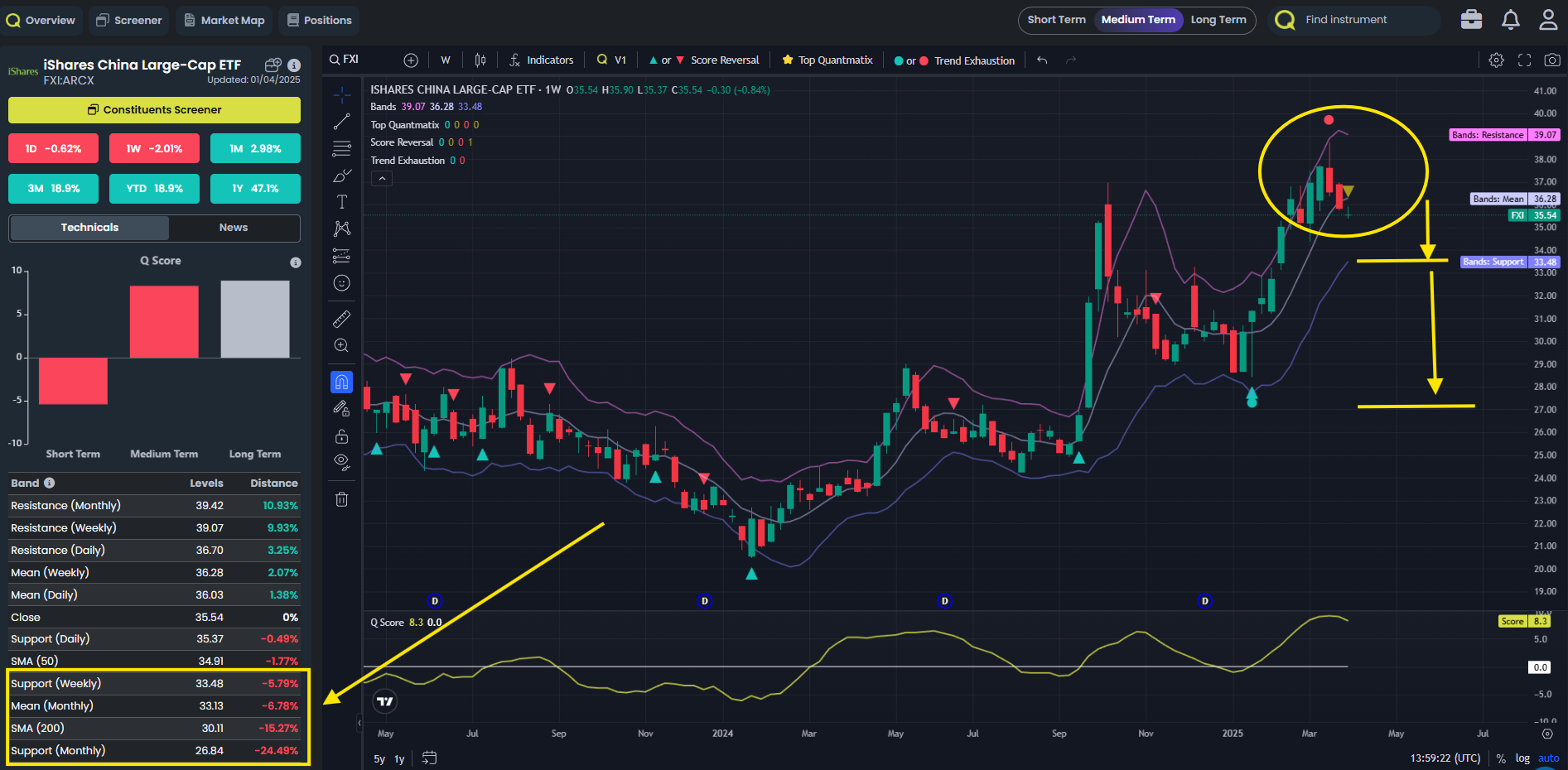Click the Q Score info icon
The image size is (1568, 770).
coord(296,262)
